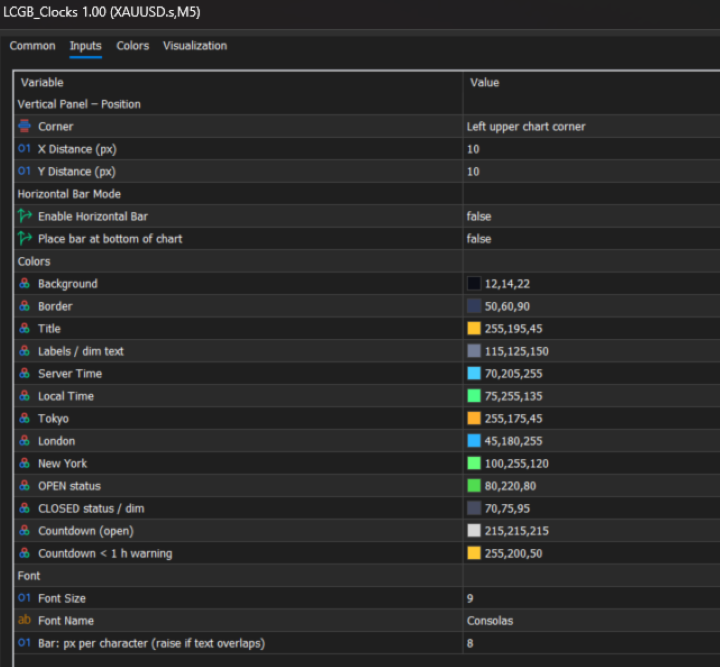Screen dimensions: 720x667
Task: Edit the Font Size value 9
Action: (470, 598)
